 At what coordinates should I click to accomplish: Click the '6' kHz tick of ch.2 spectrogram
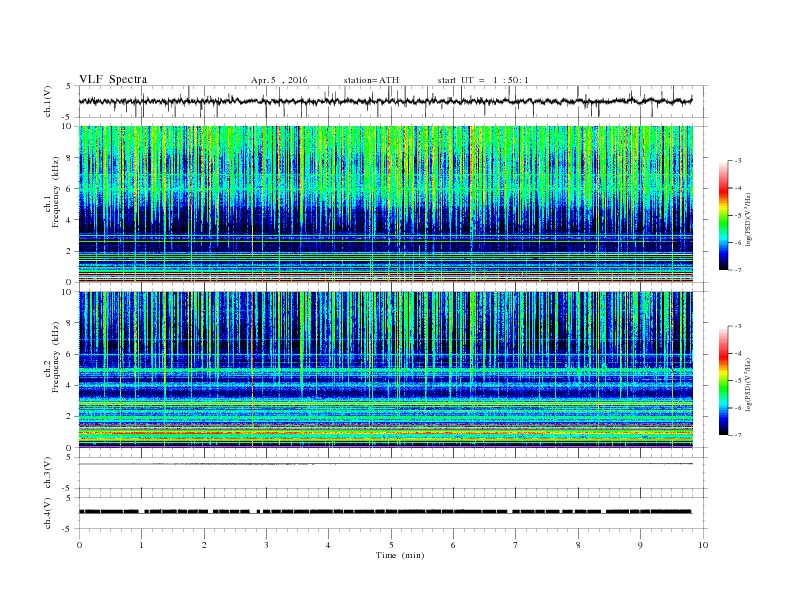[69, 354]
